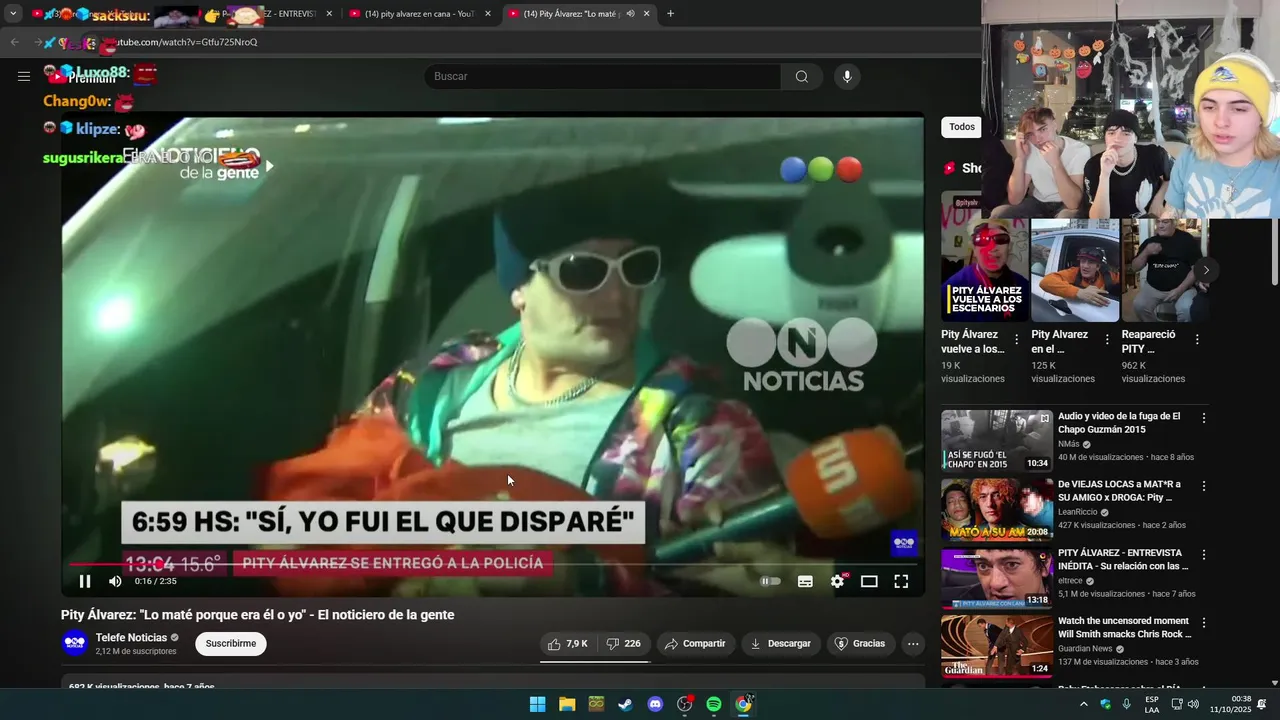Viewport: 1280px width, 720px height.
Task: Open options for Pity Alvarez en el short
Action: tap(1107, 340)
